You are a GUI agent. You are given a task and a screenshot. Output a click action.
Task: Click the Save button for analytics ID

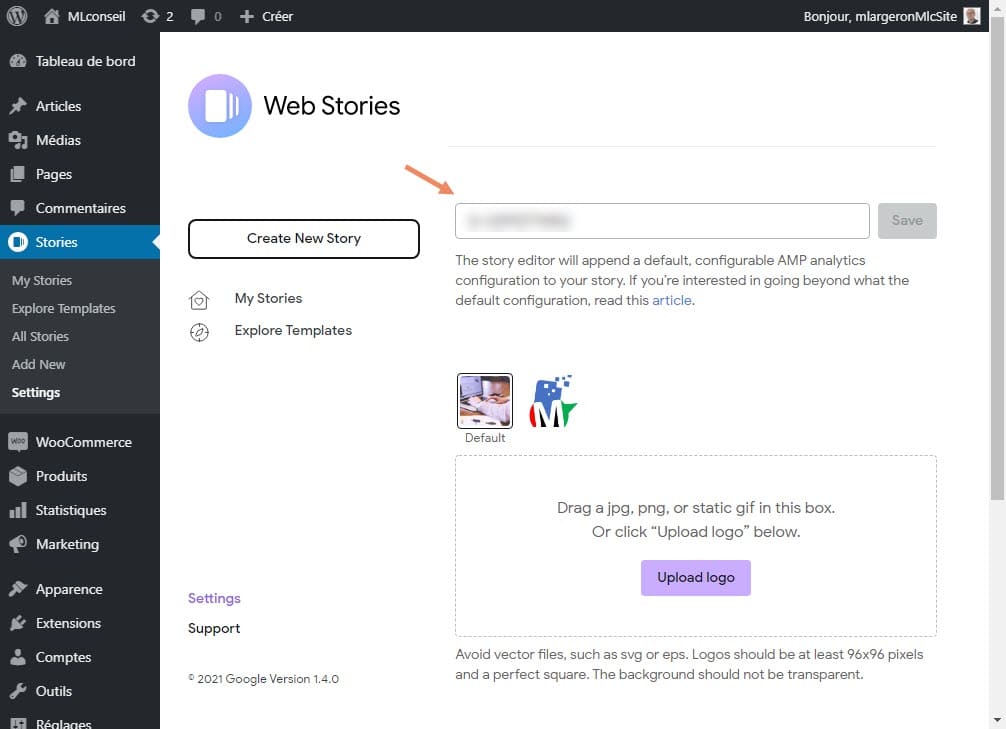pos(907,221)
